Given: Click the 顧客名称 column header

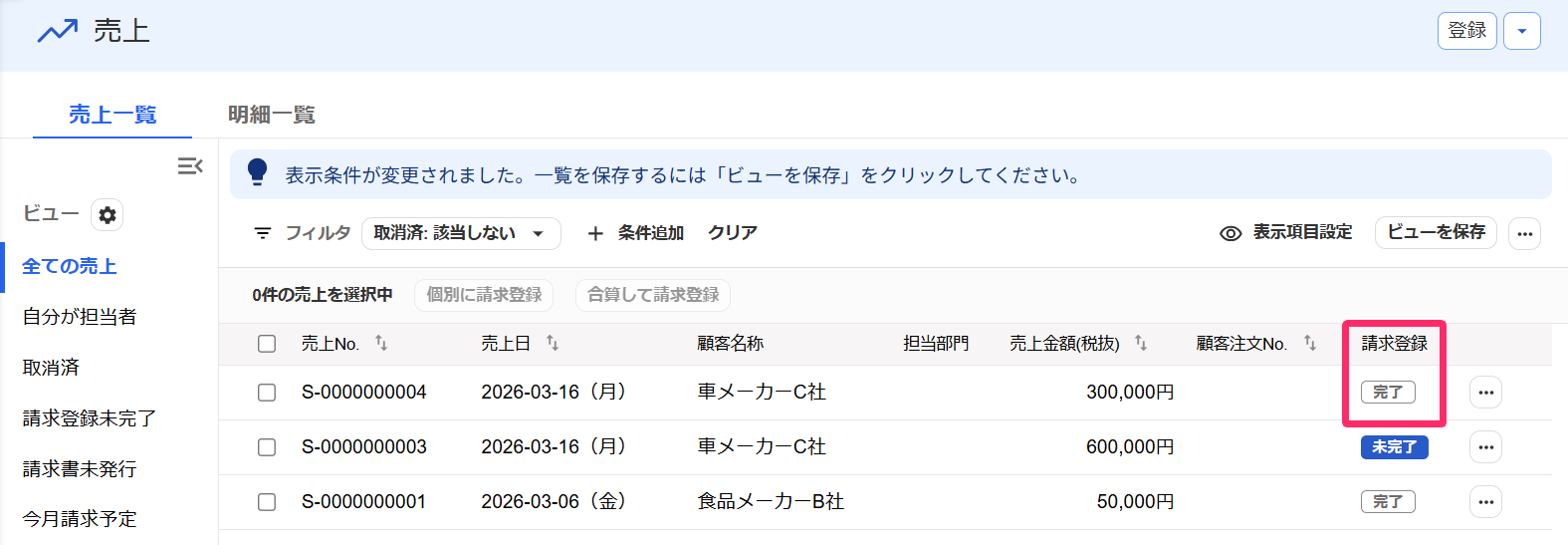Looking at the screenshot, I should [731, 344].
